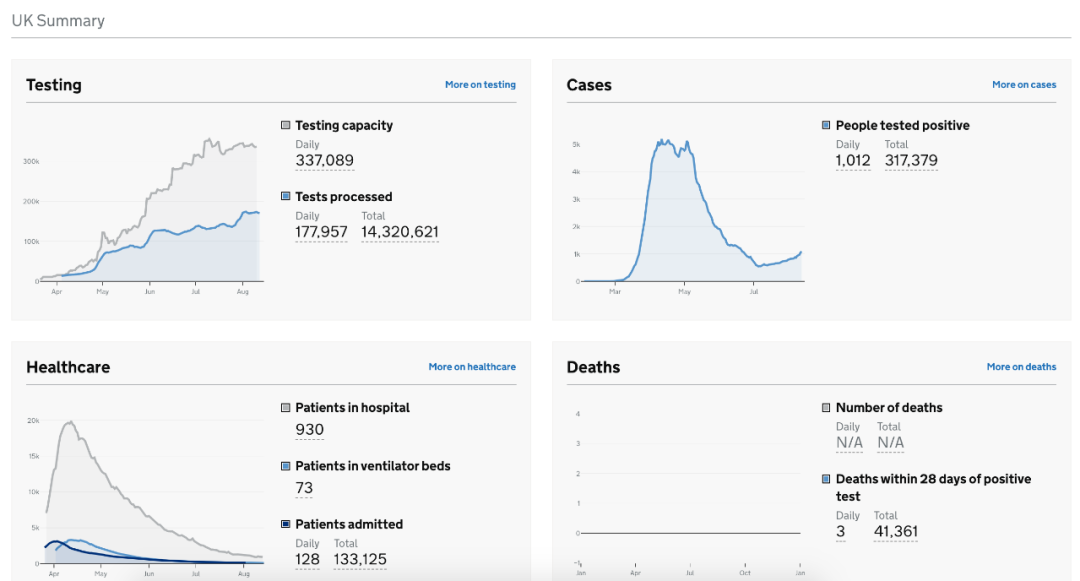Click the Patients admitted label
This screenshot has width=1080, height=581.
tap(349, 524)
